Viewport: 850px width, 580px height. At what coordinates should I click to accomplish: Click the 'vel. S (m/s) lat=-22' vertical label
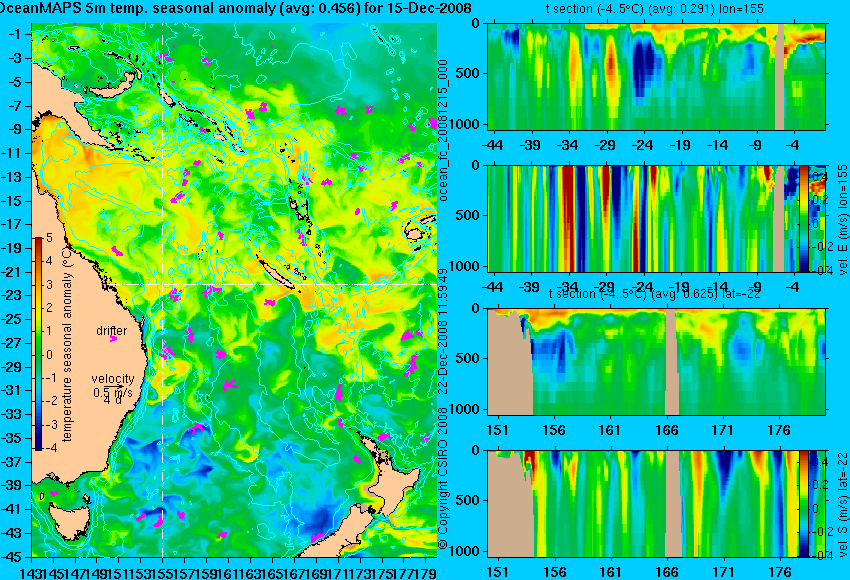click(x=843, y=505)
